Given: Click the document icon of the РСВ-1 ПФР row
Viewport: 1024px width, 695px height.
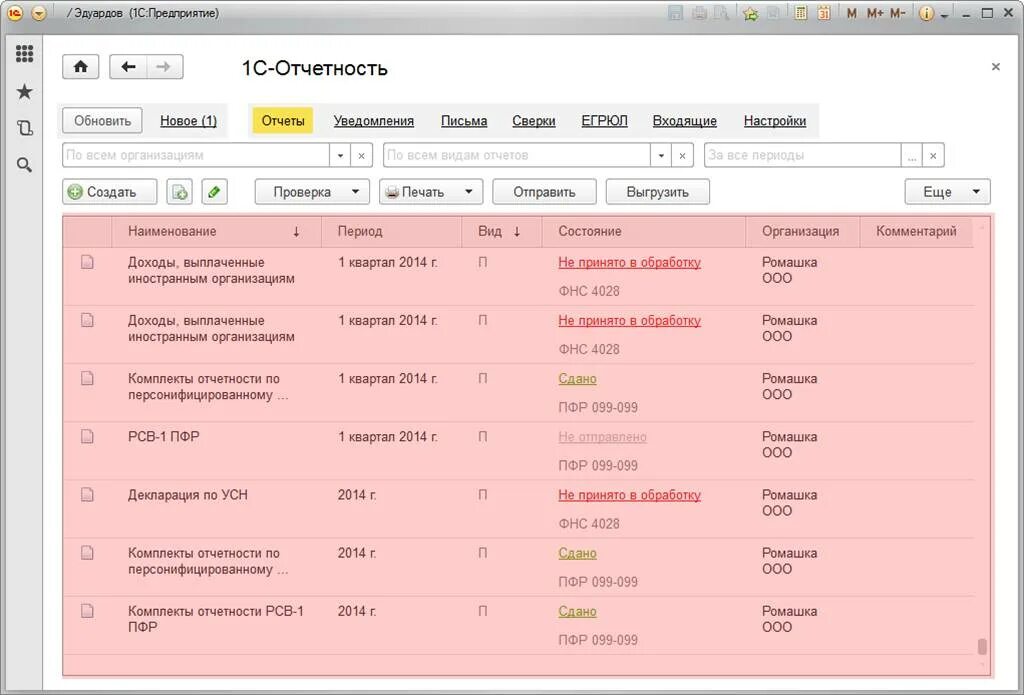Looking at the screenshot, I should 87,436.
